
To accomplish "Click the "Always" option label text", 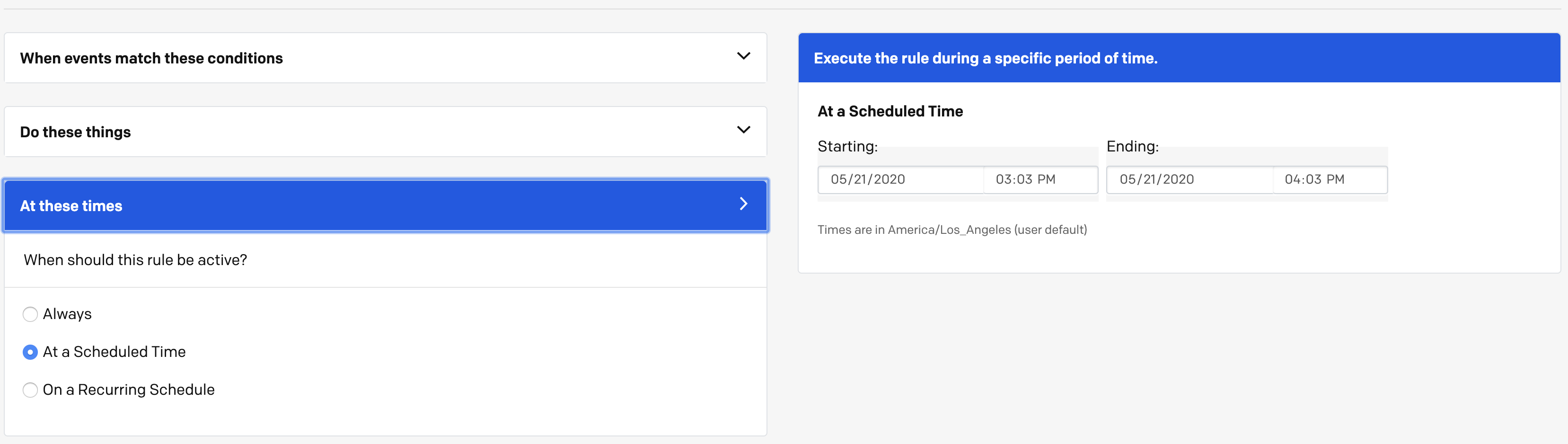I will (67, 314).
